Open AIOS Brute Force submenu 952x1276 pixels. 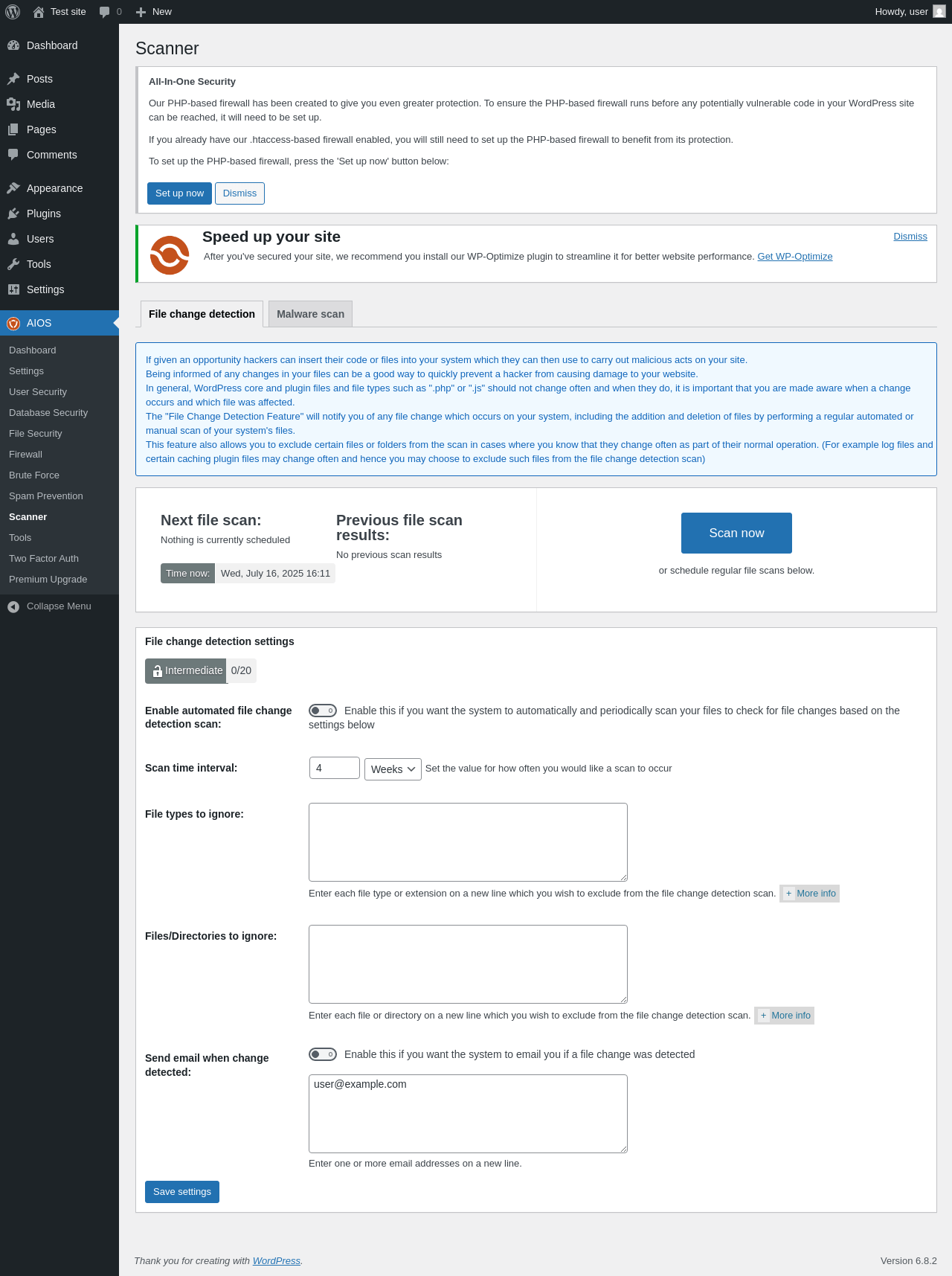(x=59, y=475)
